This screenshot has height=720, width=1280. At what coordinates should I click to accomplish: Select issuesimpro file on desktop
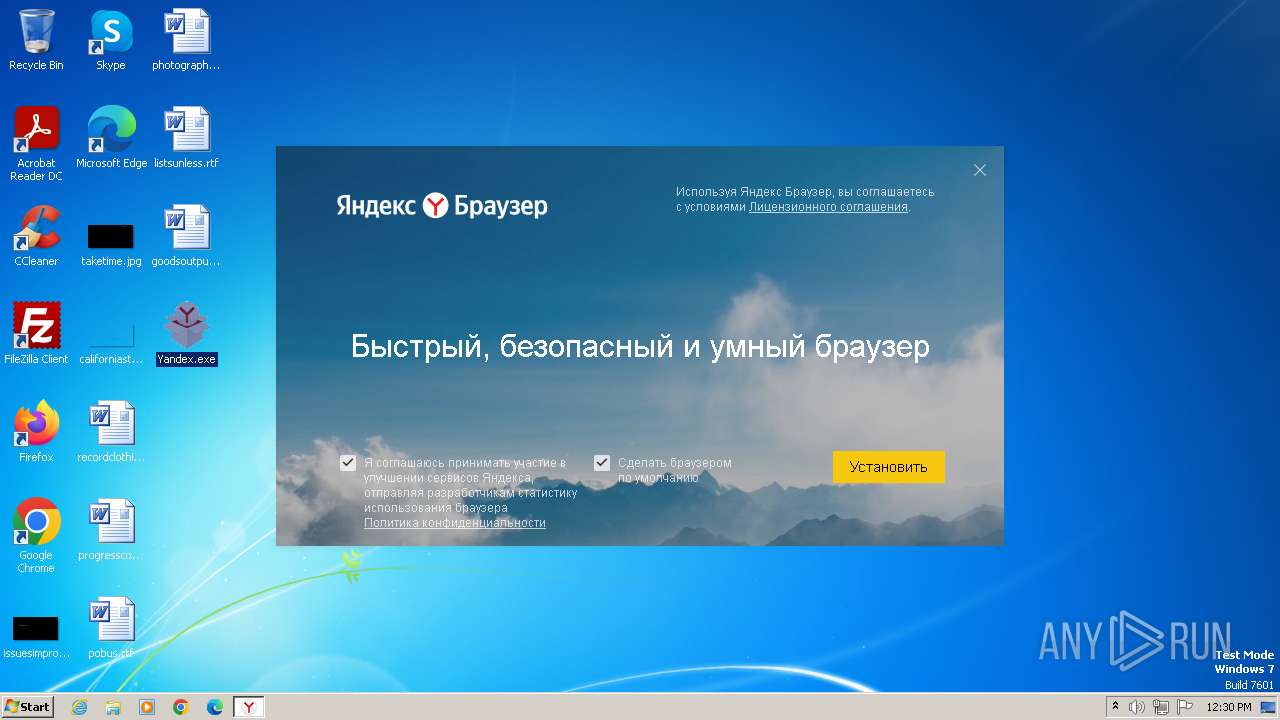tap(36, 636)
